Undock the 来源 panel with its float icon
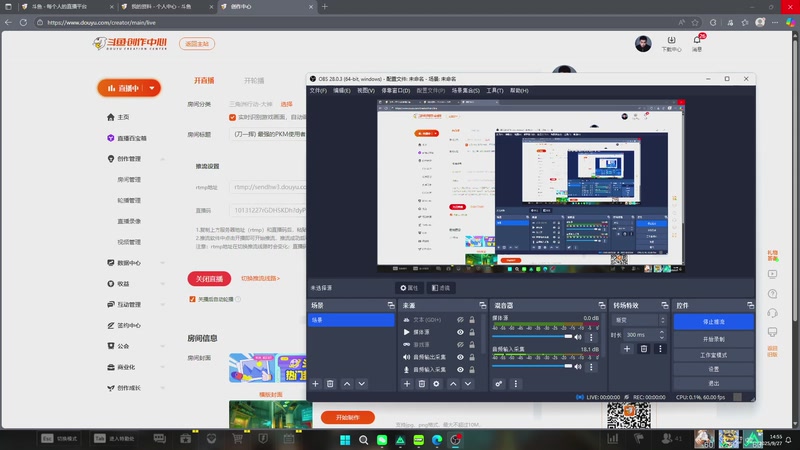Image resolution: width=800 pixels, height=450 pixels. click(483, 305)
